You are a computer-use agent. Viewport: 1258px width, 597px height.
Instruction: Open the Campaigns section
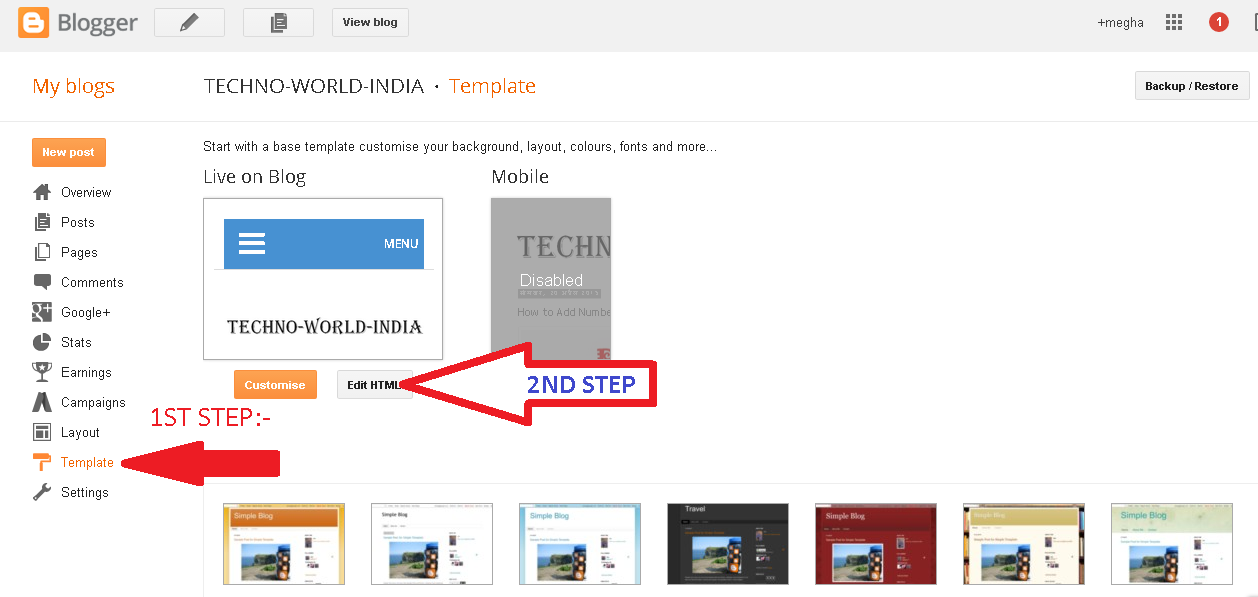point(93,402)
